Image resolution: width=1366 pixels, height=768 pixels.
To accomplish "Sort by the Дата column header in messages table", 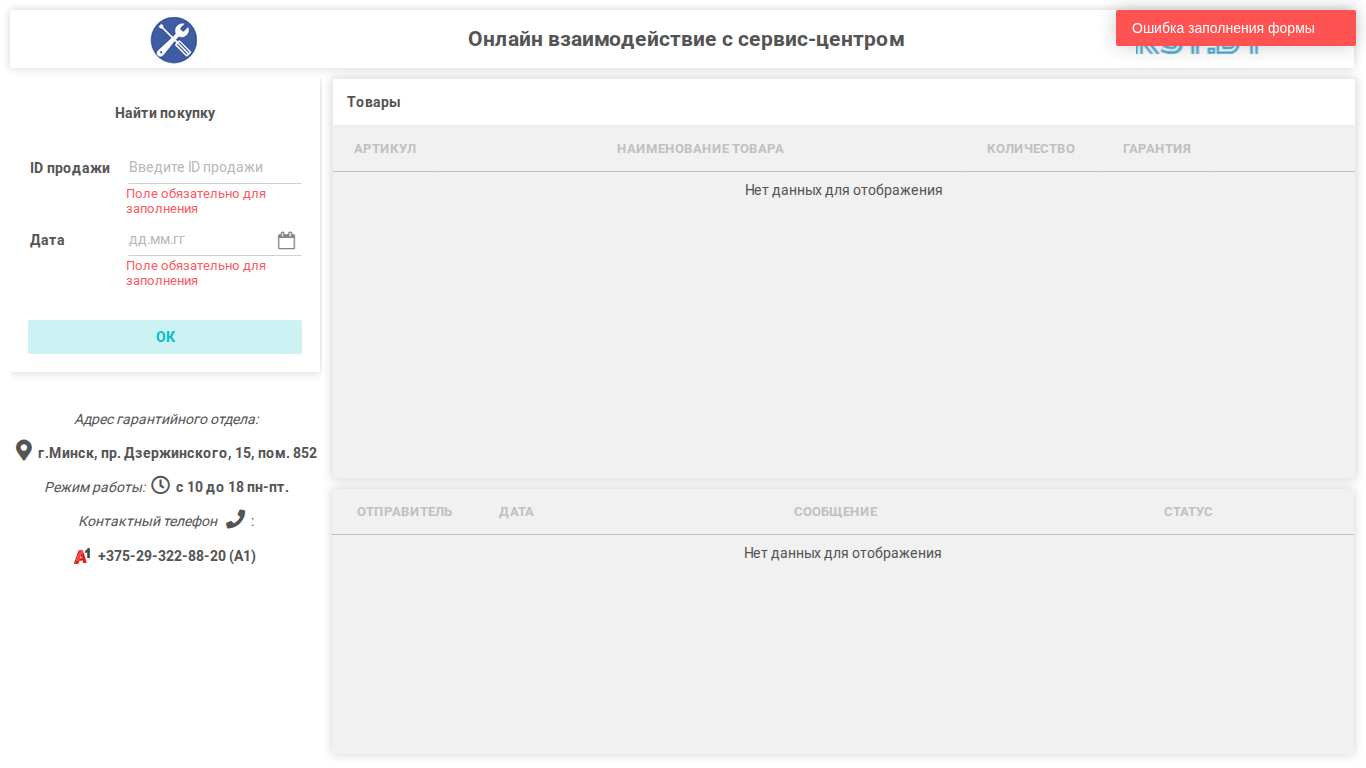I will point(517,512).
